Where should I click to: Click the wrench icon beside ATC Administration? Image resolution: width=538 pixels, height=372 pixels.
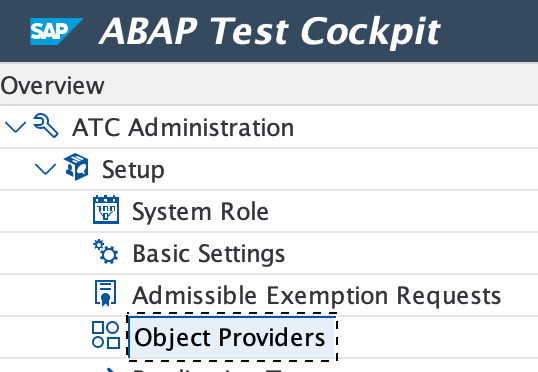tap(46, 126)
